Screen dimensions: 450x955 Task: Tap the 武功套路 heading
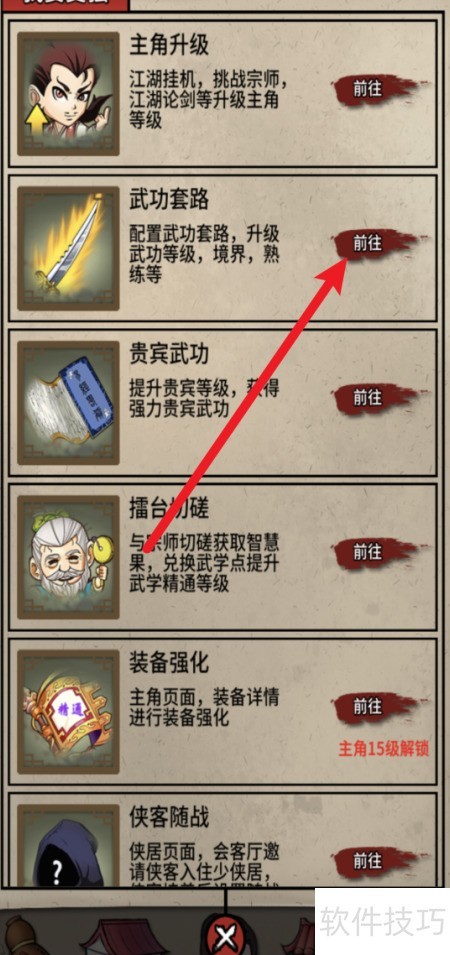pyautogui.click(x=169, y=199)
